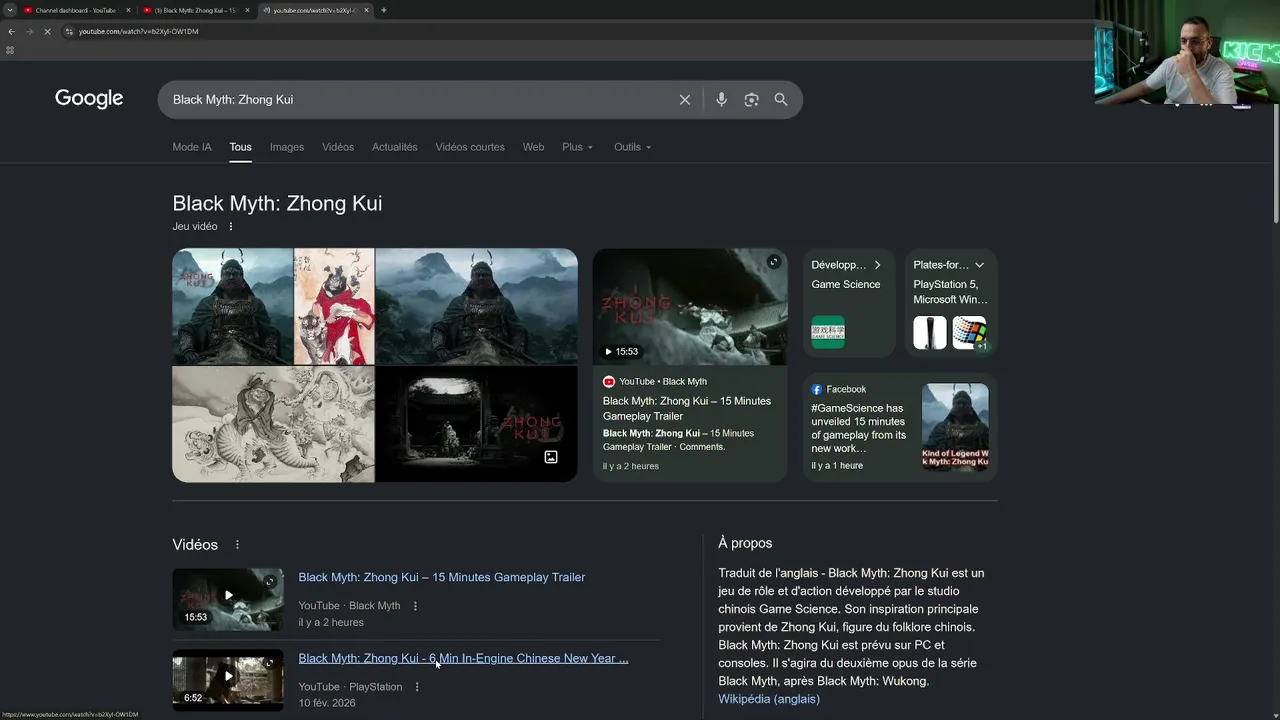Switch to the Vidéos courtes tab
1280x720 pixels.
coord(470,147)
